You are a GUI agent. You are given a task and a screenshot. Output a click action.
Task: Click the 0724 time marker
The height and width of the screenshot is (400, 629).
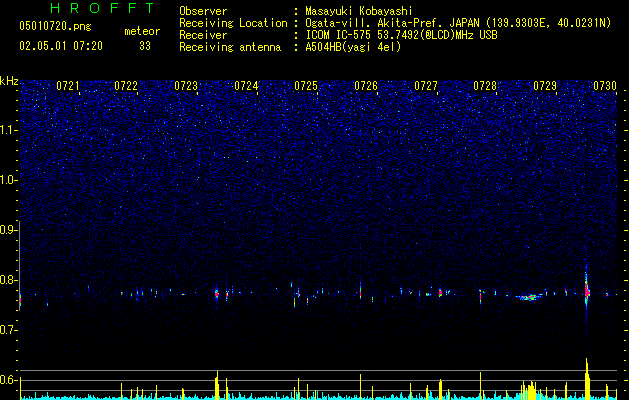tap(246, 86)
